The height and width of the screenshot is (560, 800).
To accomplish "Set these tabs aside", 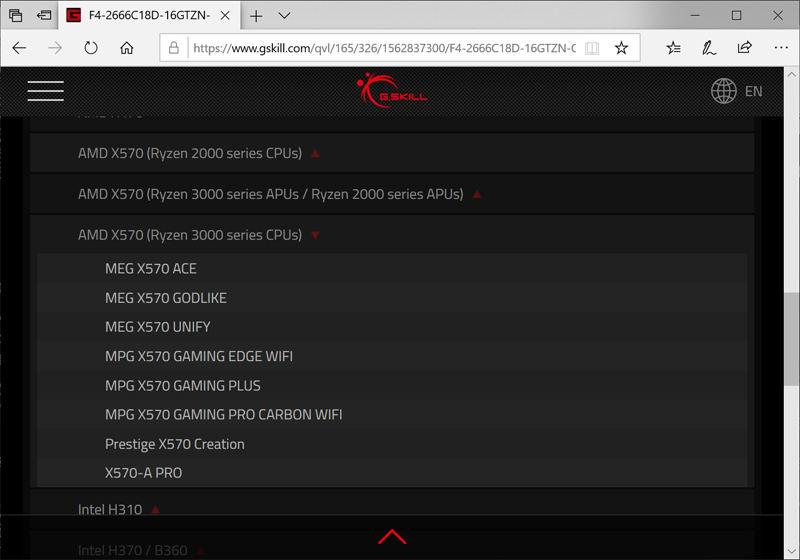I will click(x=44, y=15).
